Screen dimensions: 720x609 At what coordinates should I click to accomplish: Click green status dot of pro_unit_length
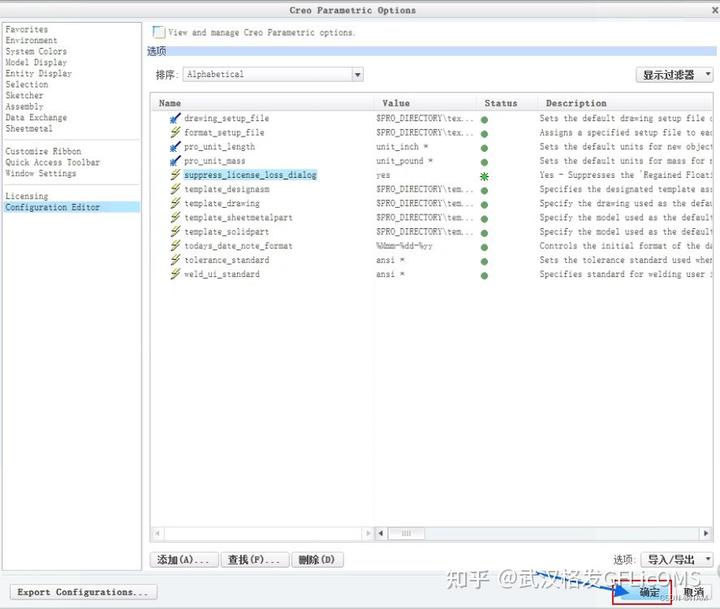click(x=484, y=148)
